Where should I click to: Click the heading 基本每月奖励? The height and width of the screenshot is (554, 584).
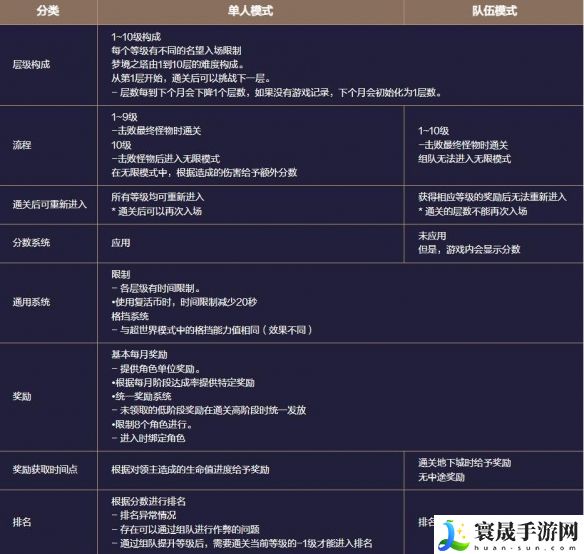pos(139,355)
